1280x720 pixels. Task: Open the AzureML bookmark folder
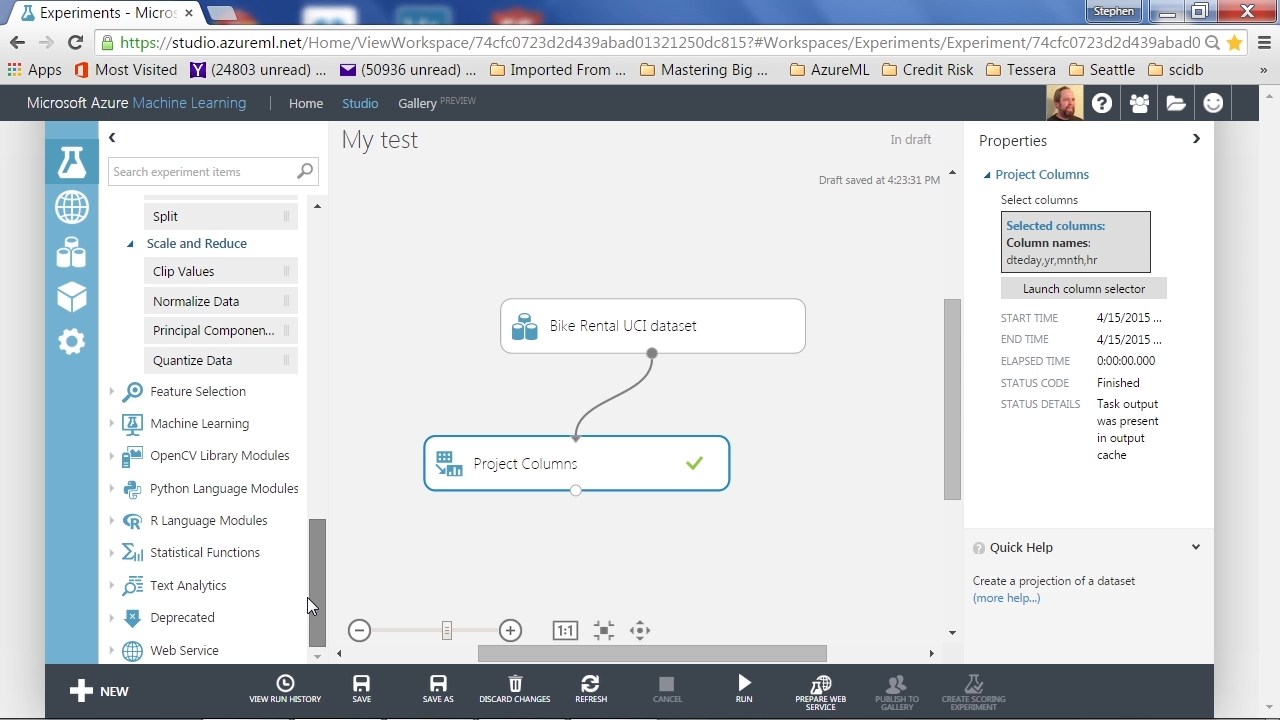point(829,70)
